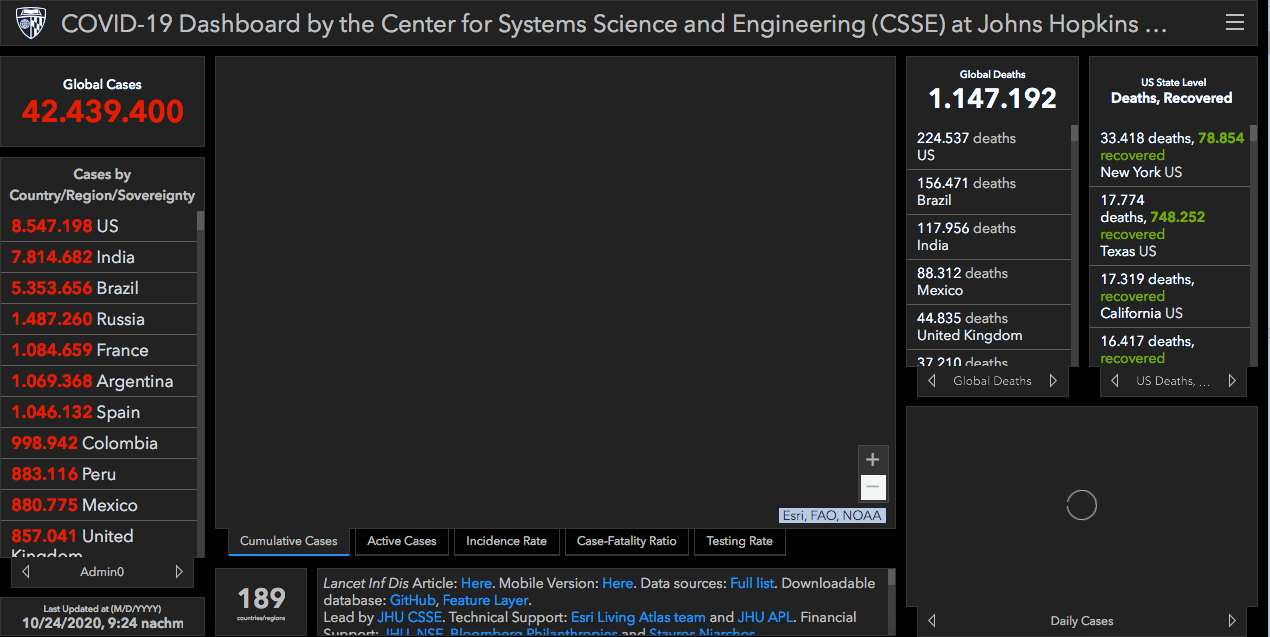Follow the JHU APL link
The height and width of the screenshot is (637, 1270).
pos(766,617)
